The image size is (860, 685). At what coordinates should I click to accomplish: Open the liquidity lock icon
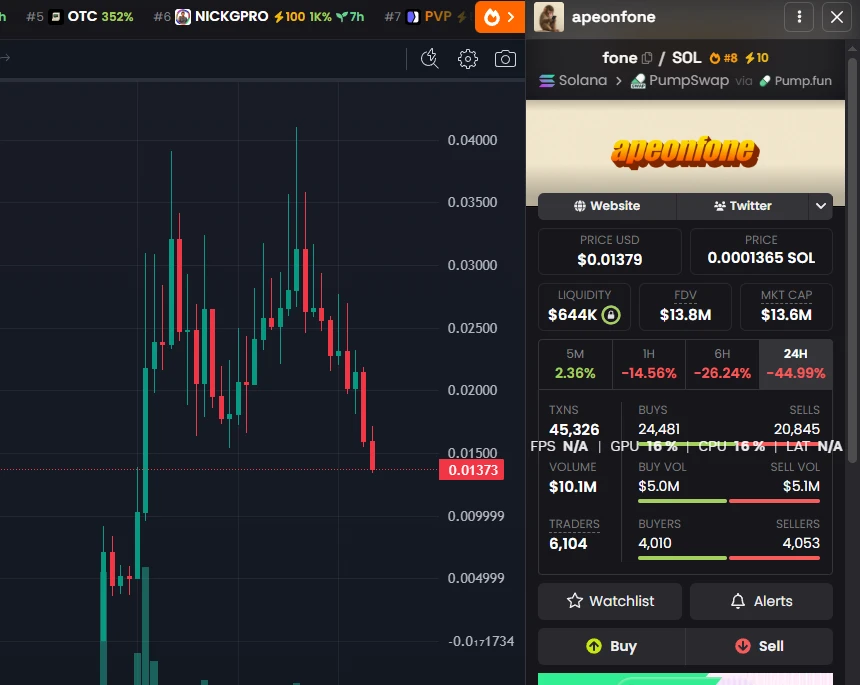point(610,315)
